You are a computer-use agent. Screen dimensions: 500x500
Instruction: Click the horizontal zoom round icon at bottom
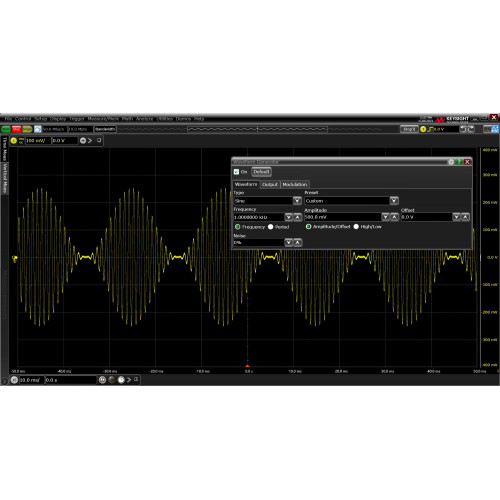[102, 380]
